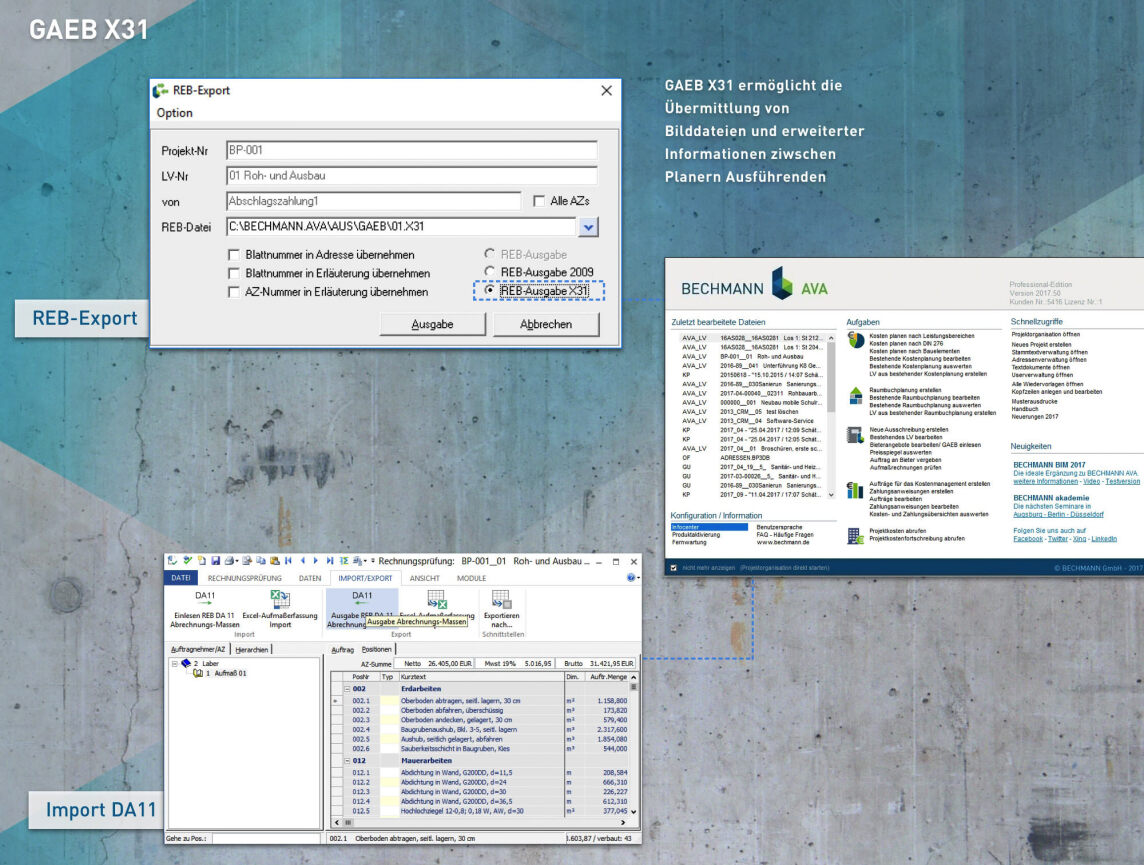Jump to last record with the toolbar arrow
The image size is (1144, 865).
coord(330,561)
